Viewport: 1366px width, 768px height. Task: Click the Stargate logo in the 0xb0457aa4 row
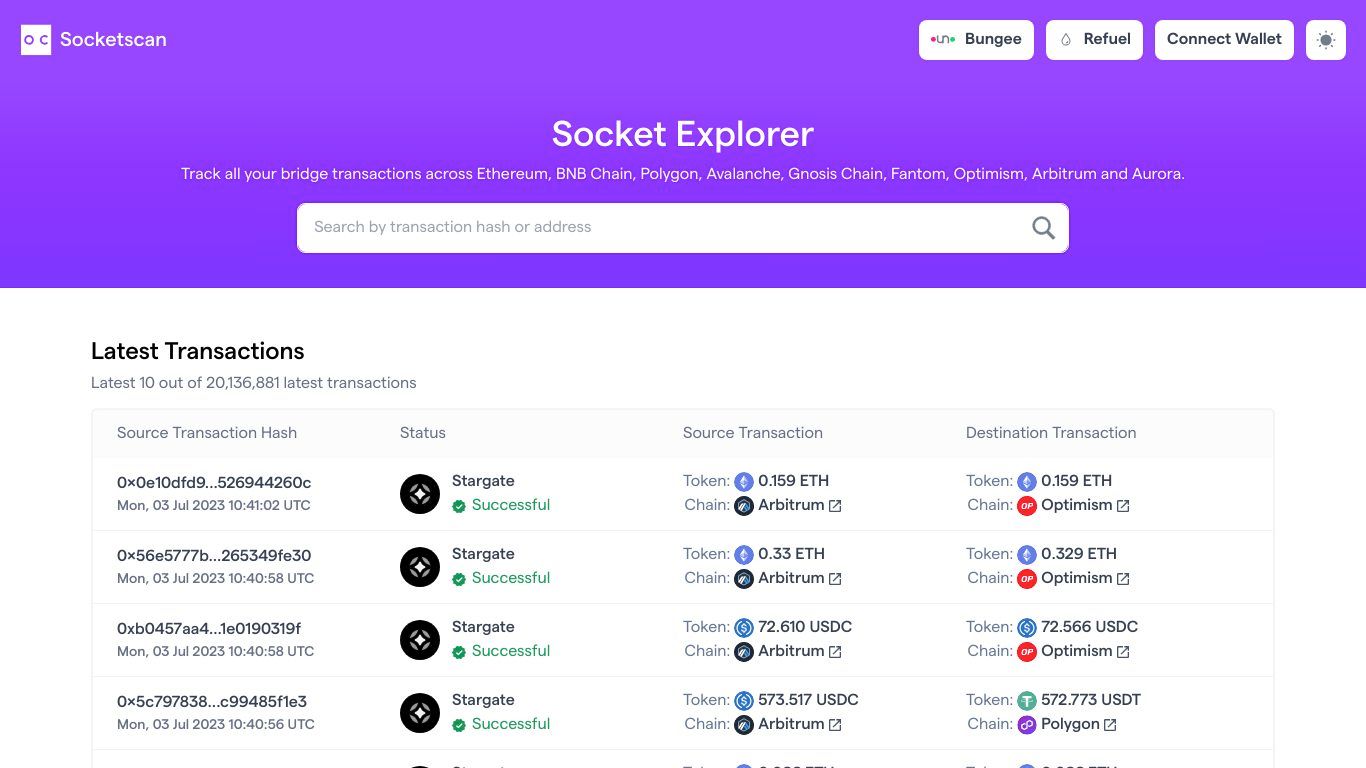[x=420, y=640]
